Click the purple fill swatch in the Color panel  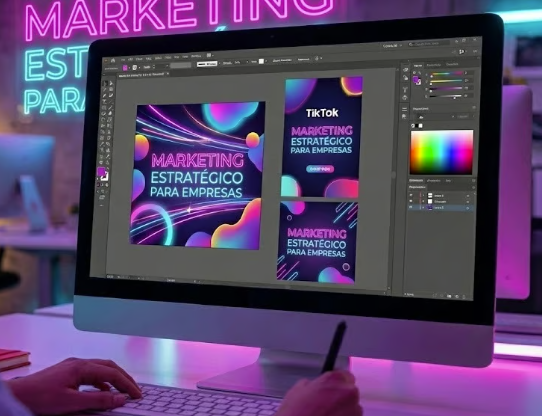point(415,79)
